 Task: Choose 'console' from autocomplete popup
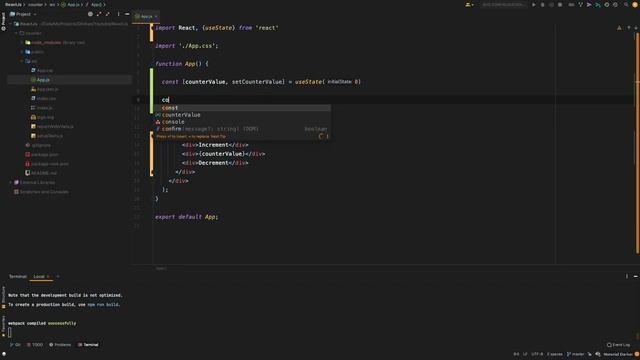pyautogui.click(x=242, y=122)
